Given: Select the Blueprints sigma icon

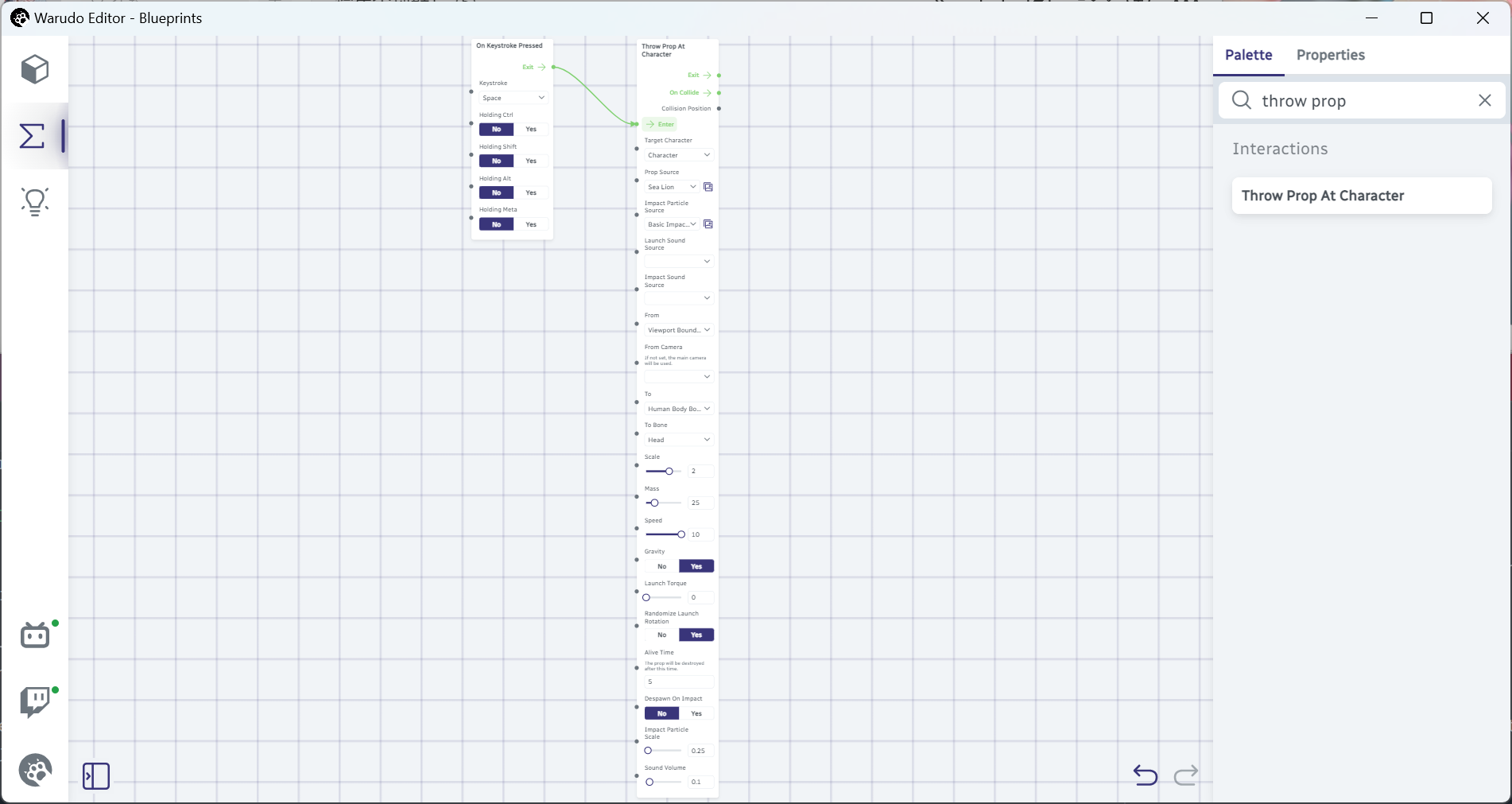Looking at the screenshot, I should click(33, 136).
